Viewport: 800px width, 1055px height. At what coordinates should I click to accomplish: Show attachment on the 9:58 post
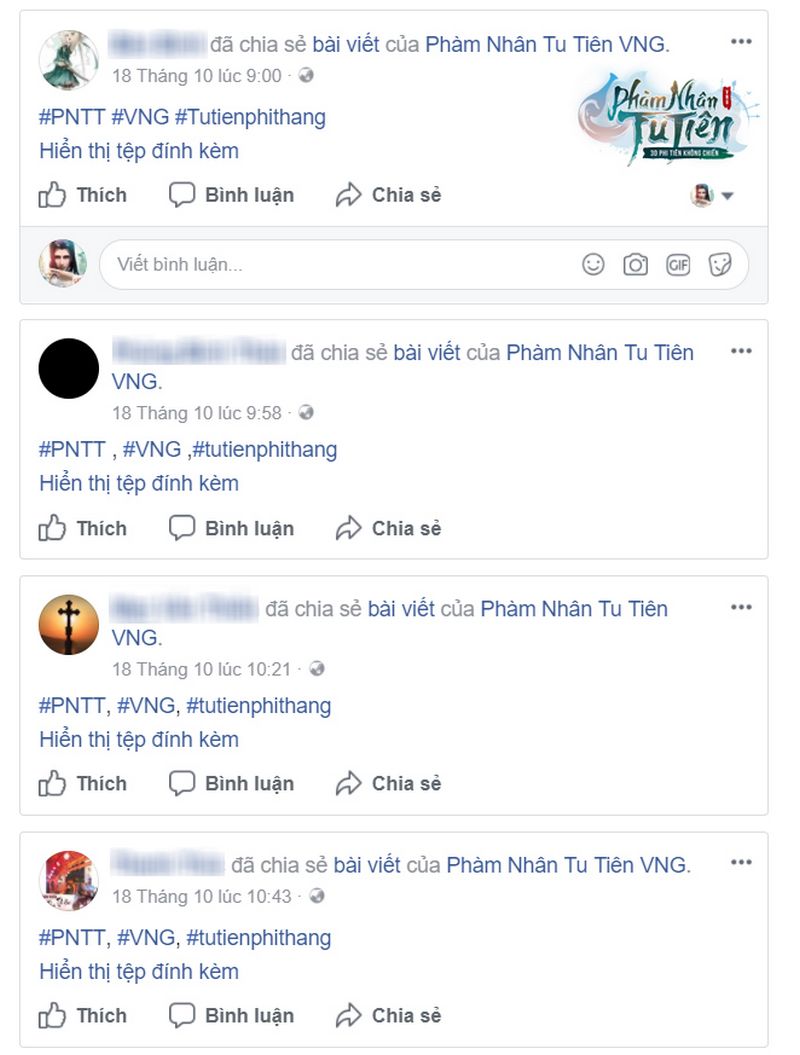pyautogui.click(x=139, y=483)
